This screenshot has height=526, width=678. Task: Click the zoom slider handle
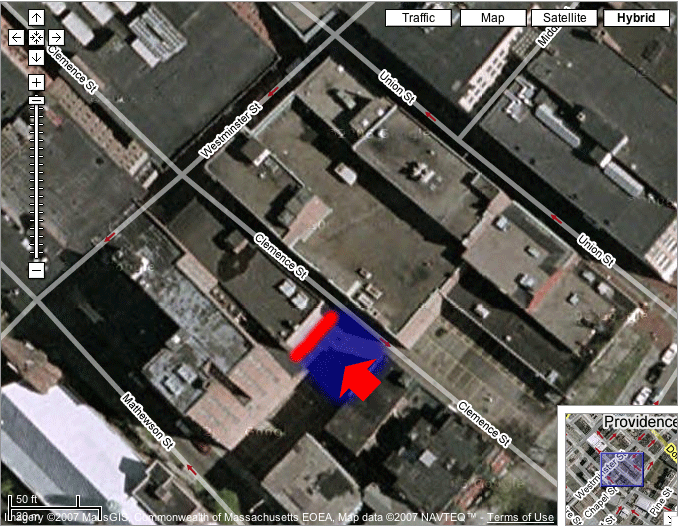[x=36, y=100]
